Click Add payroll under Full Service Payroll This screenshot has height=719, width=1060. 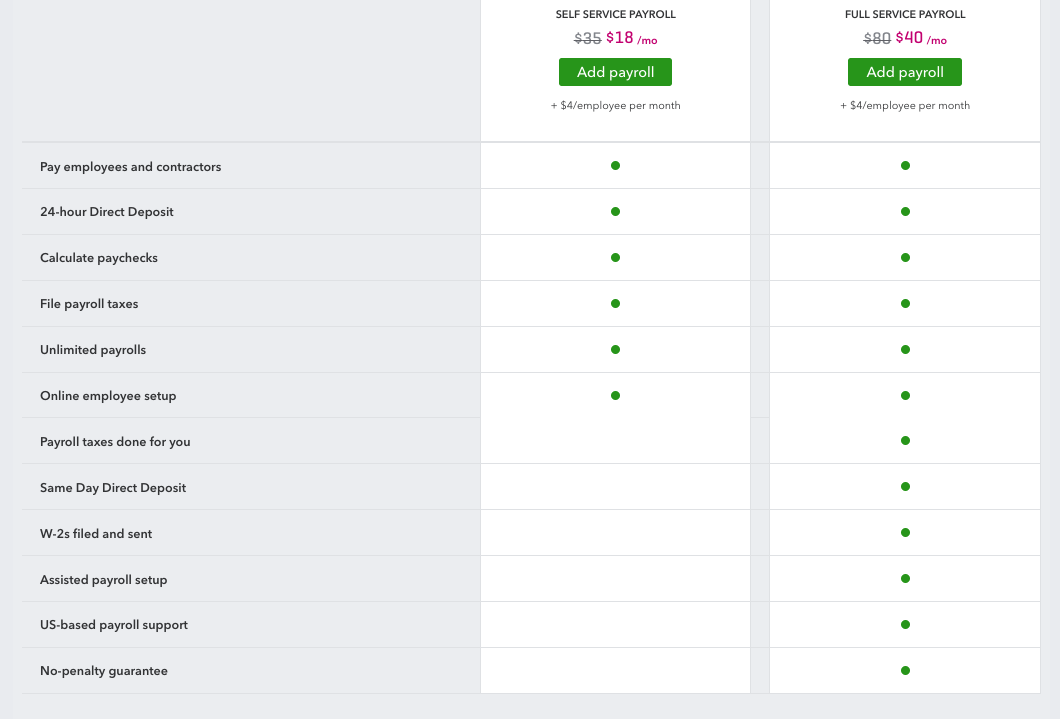pos(904,72)
